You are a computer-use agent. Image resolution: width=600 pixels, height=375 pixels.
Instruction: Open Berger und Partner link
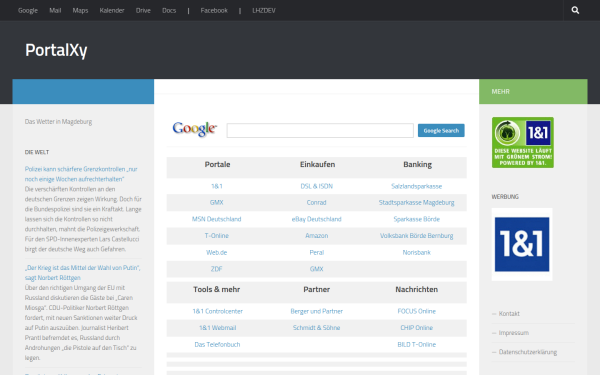316,311
